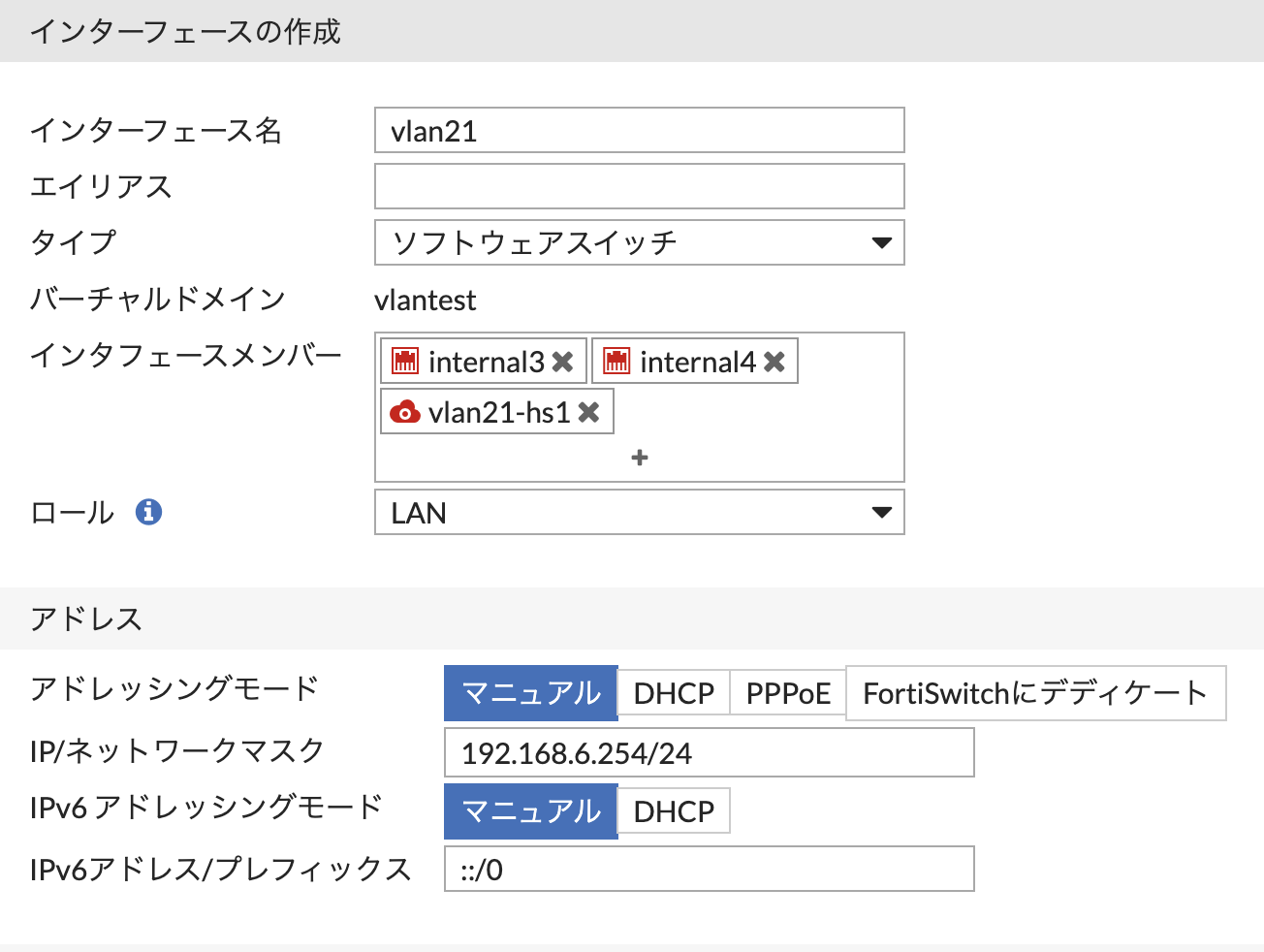Click the インターフェース名 field
Image resolution: width=1264 pixels, height=952 pixels.
(639, 131)
